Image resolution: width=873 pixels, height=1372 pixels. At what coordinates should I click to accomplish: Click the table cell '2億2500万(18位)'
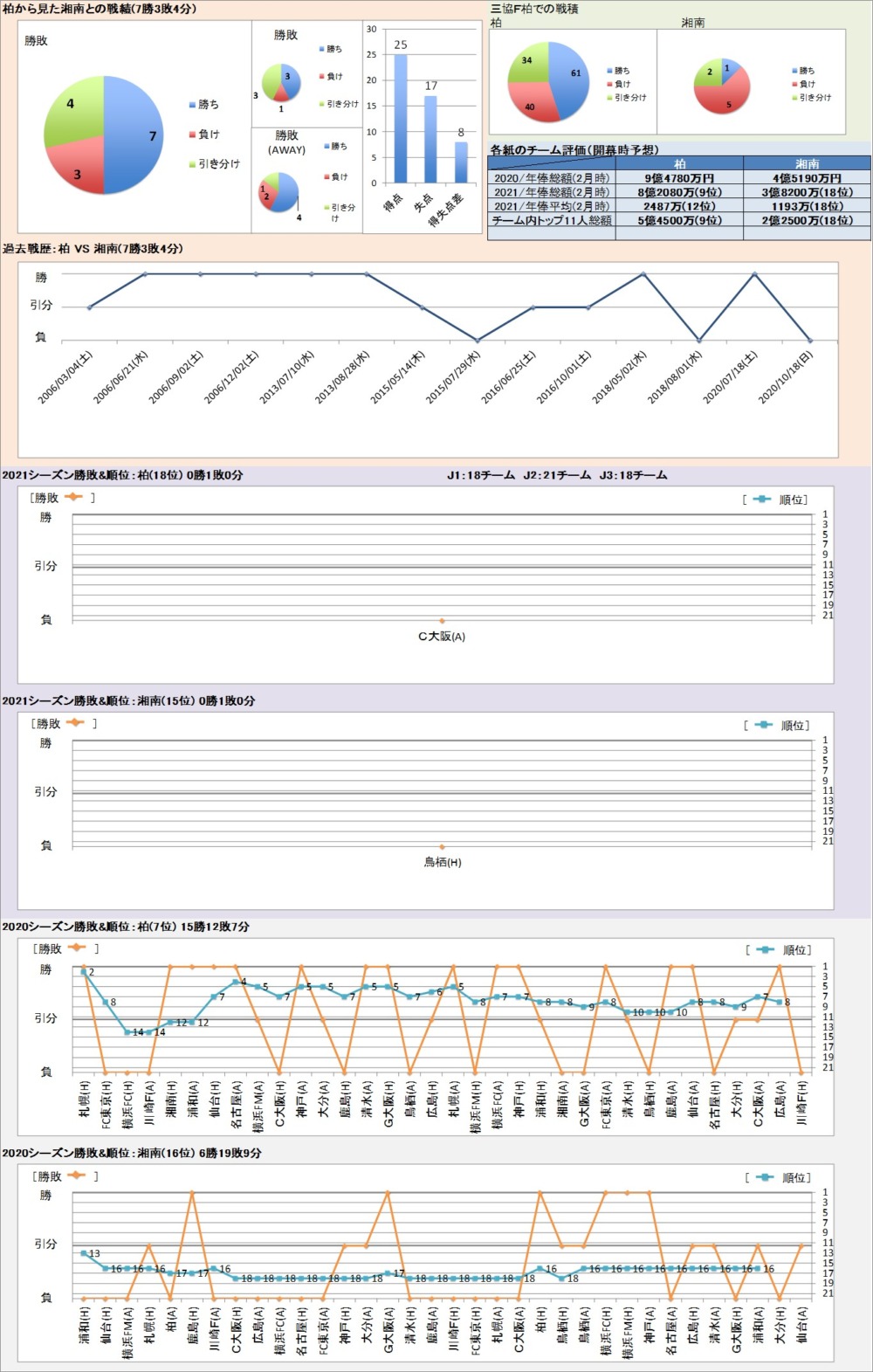point(807,220)
